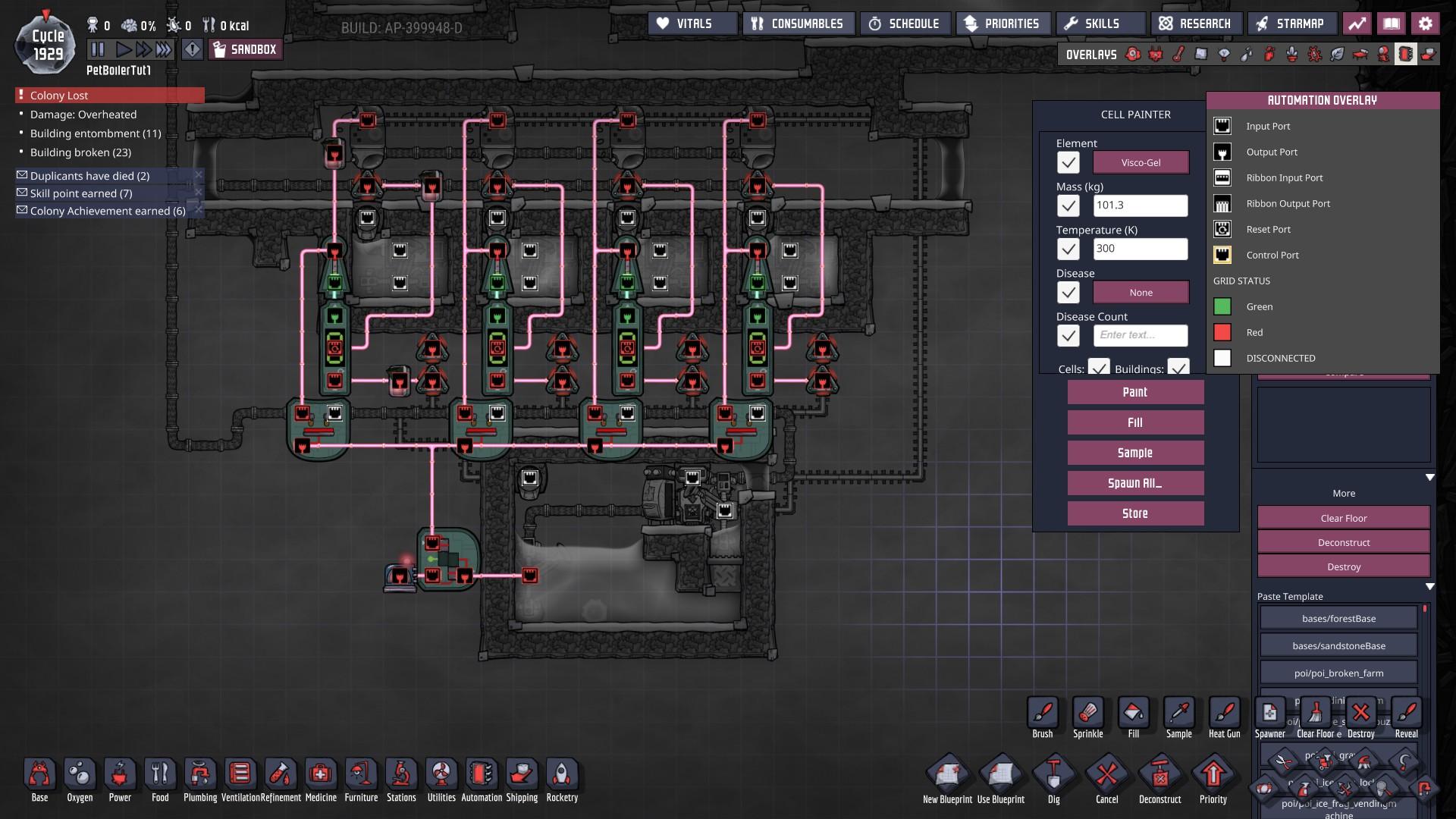This screenshot has width=1456, height=819.
Task: Open the Disease None selector
Action: (x=1141, y=293)
